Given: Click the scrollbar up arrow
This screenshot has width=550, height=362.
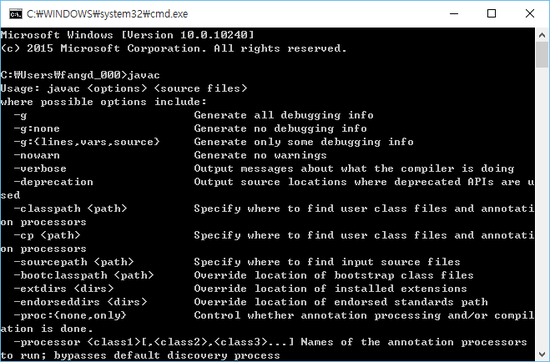Looking at the screenshot, I should click(x=542, y=35).
